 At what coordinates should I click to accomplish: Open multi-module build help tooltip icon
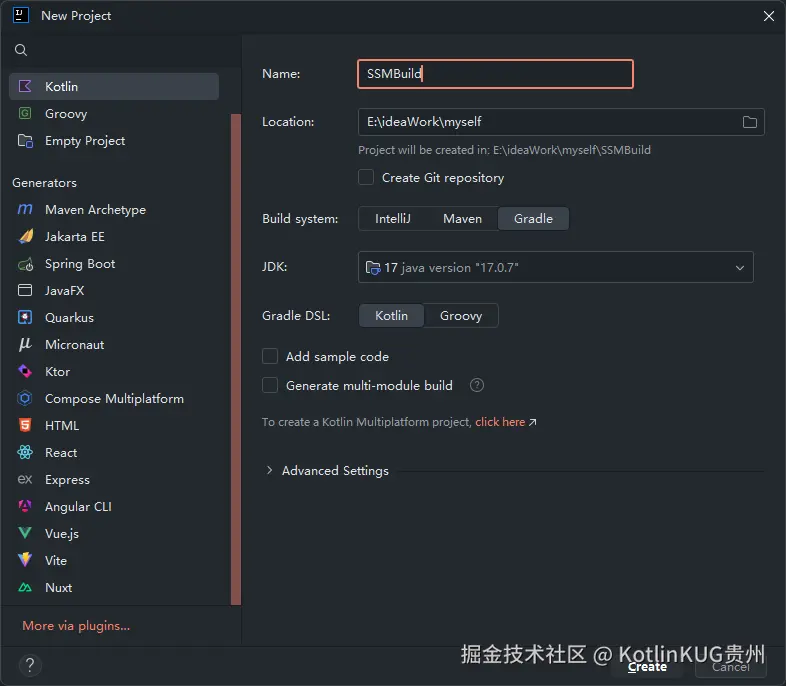pos(477,385)
